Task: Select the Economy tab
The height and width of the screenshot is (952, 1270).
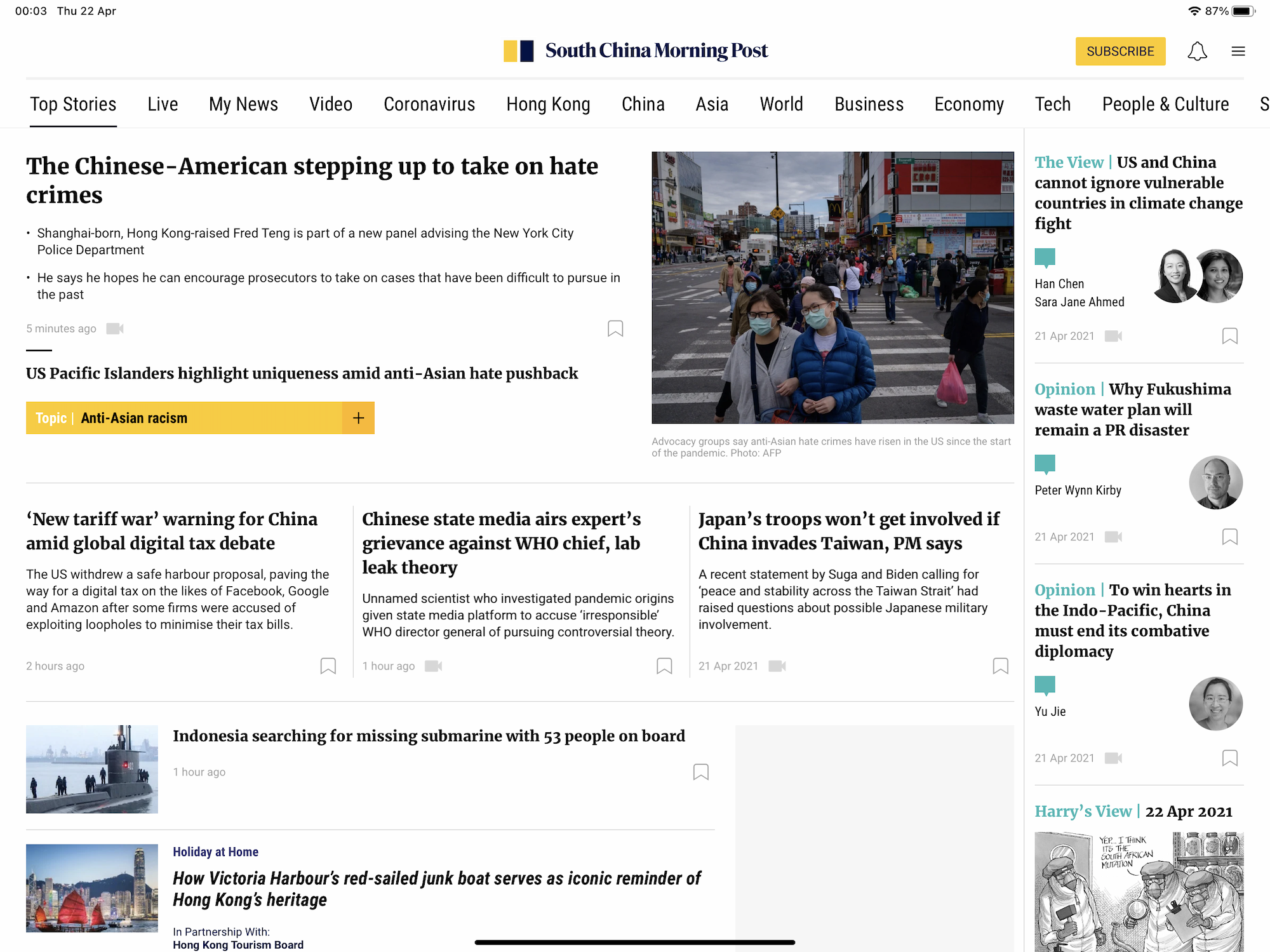Action: tap(969, 104)
